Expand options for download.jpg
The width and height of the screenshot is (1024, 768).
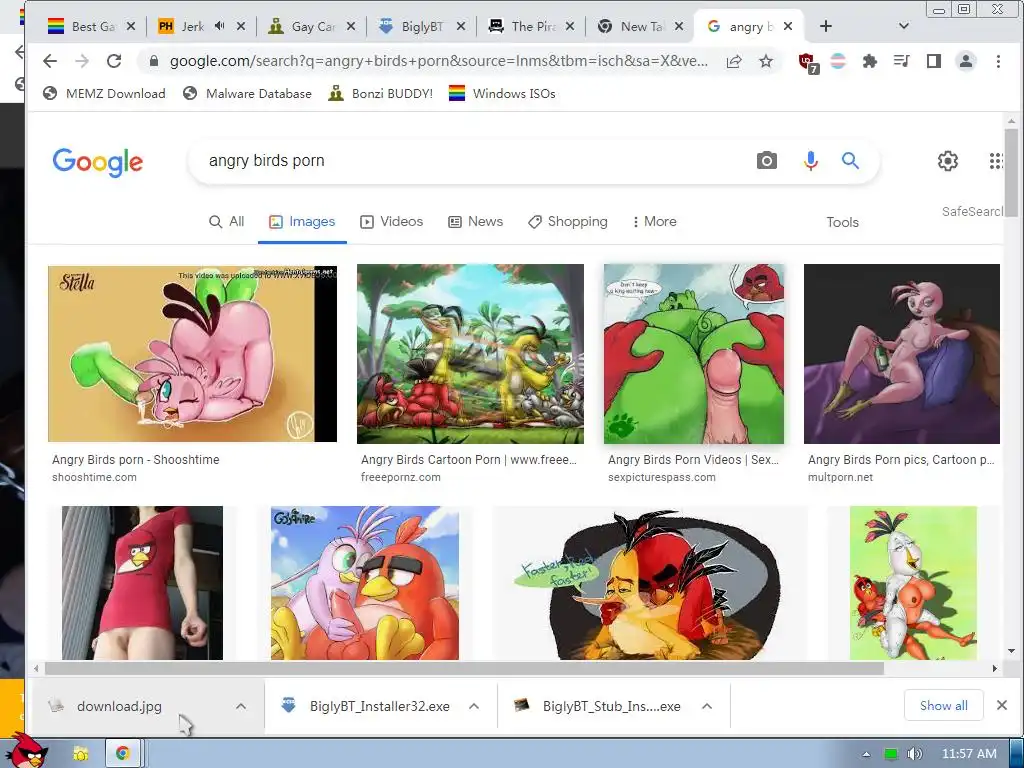(241, 706)
